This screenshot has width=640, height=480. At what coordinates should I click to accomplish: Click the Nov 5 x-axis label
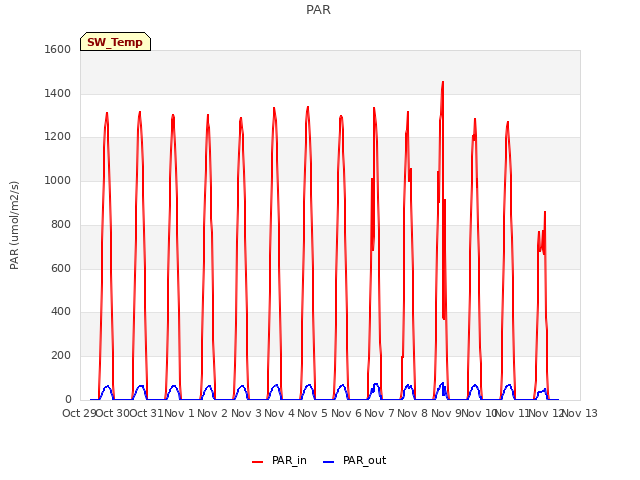click(312, 413)
